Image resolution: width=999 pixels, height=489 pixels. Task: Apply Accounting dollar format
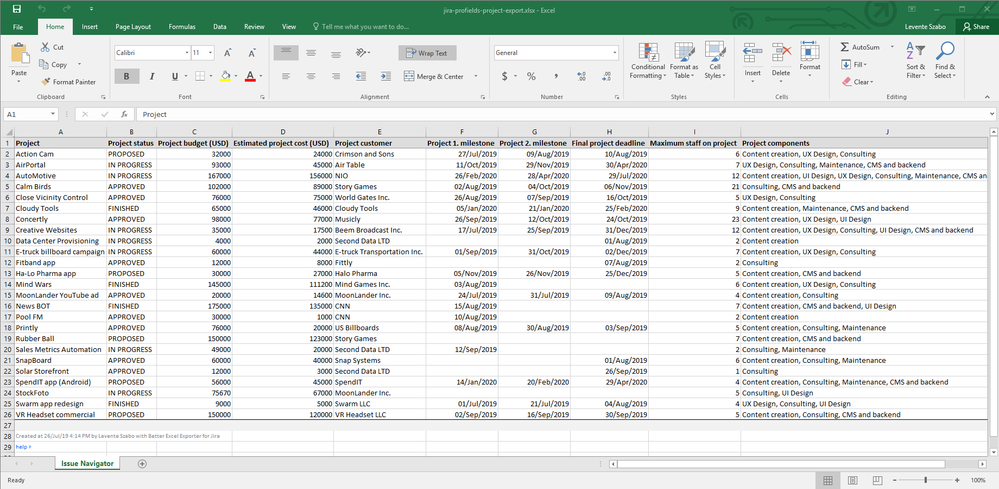pos(505,76)
